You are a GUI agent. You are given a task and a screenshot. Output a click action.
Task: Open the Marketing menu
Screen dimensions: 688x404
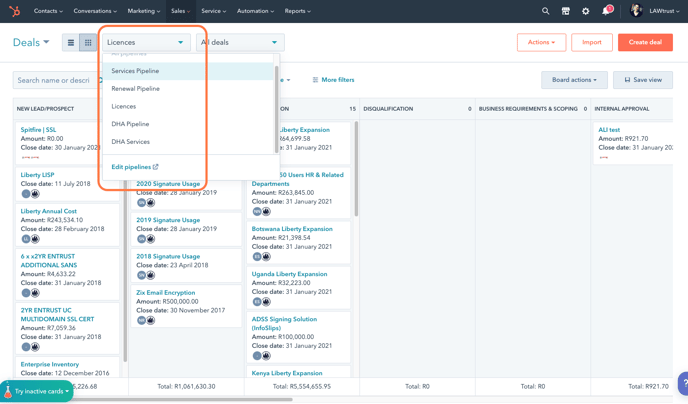click(x=144, y=11)
